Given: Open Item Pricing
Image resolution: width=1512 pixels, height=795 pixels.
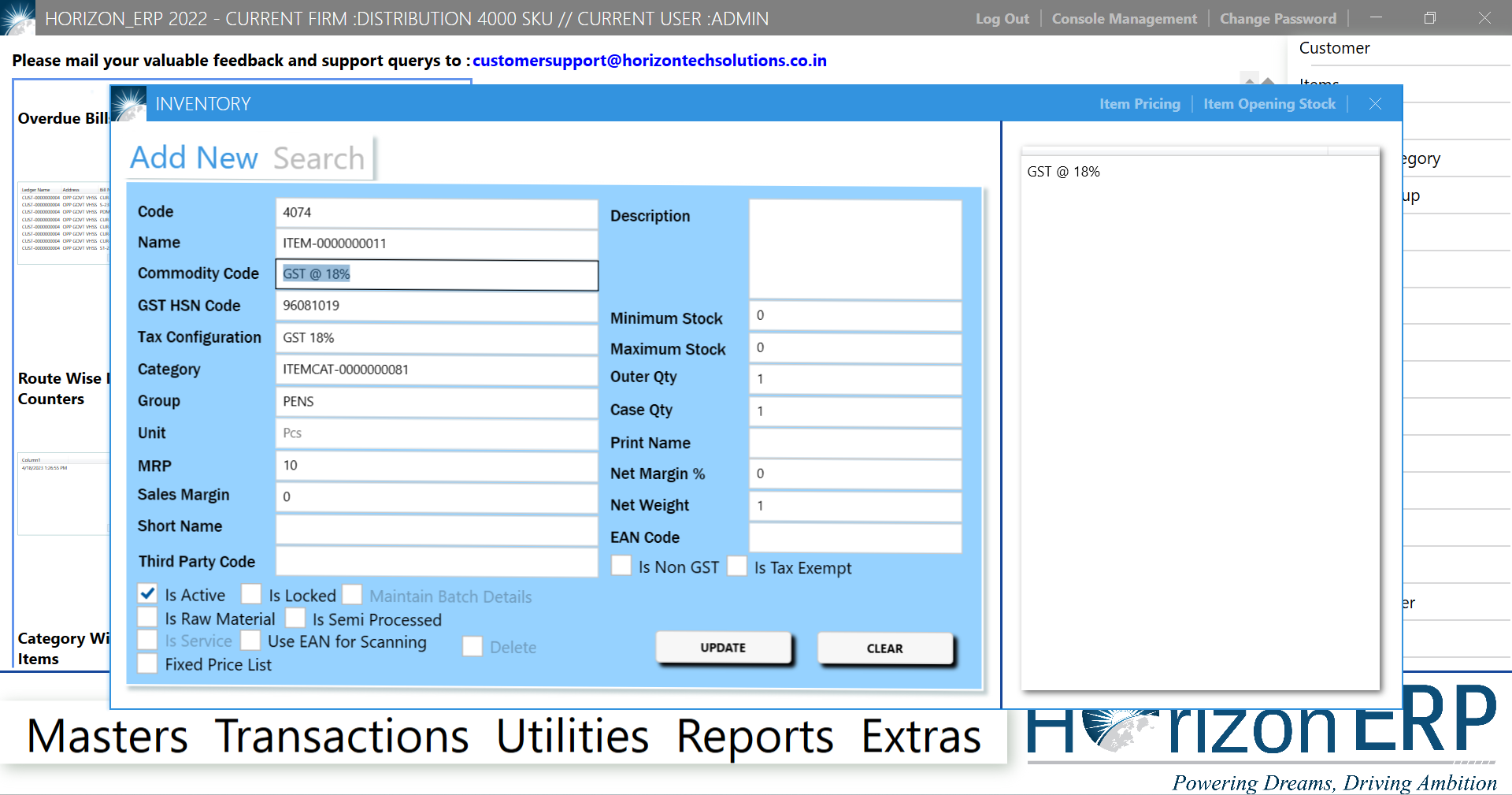Looking at the screenshot, I should (x=1140, y=103).
